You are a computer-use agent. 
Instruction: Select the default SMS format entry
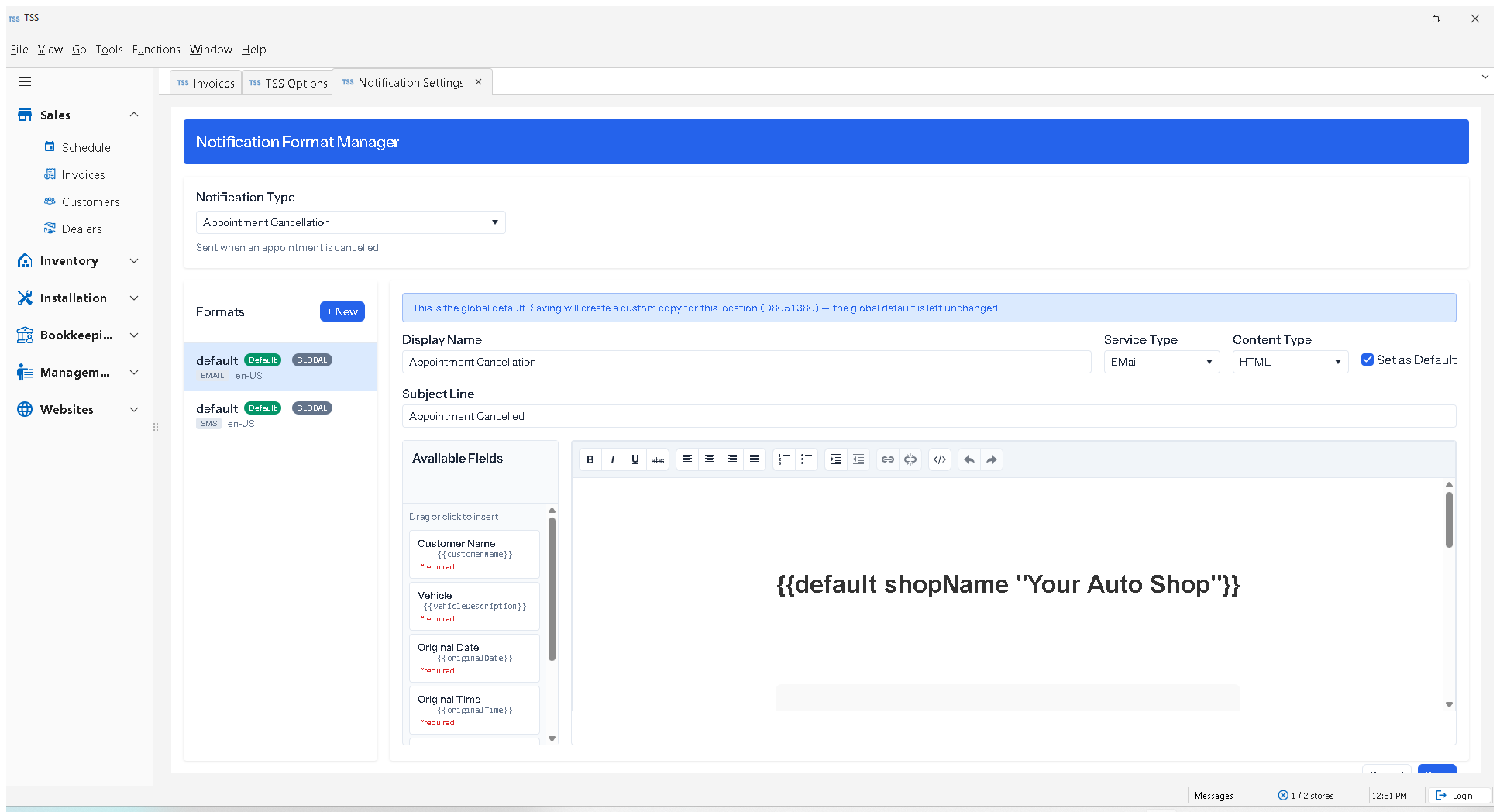pyautogui.click(x=280, y=415)
